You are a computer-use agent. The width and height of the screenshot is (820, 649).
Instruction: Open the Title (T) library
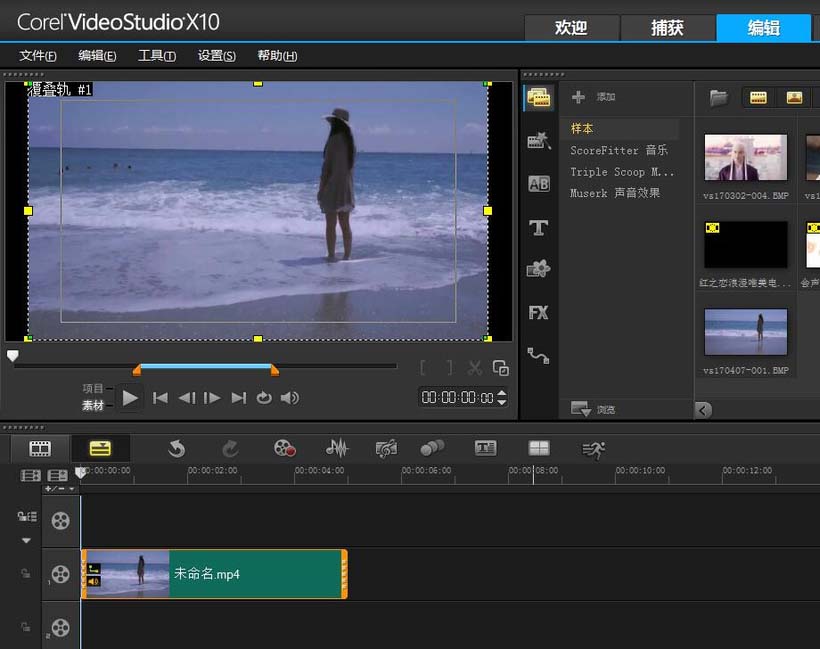coord(539,228)
